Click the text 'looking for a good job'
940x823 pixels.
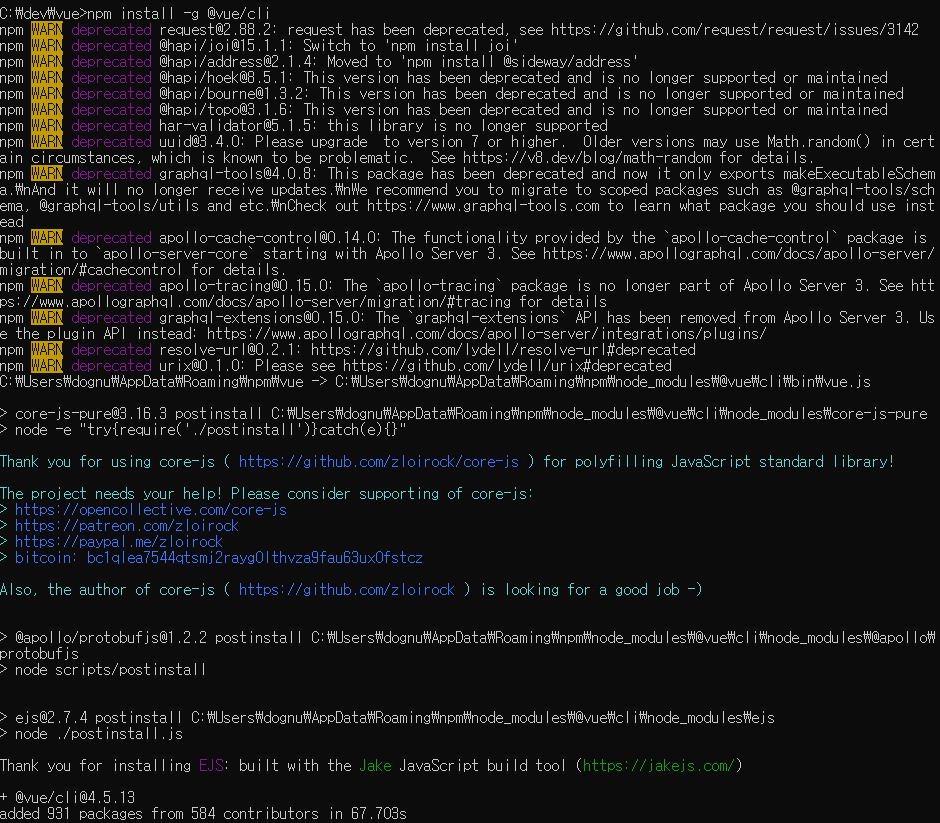tap(592, 589)
